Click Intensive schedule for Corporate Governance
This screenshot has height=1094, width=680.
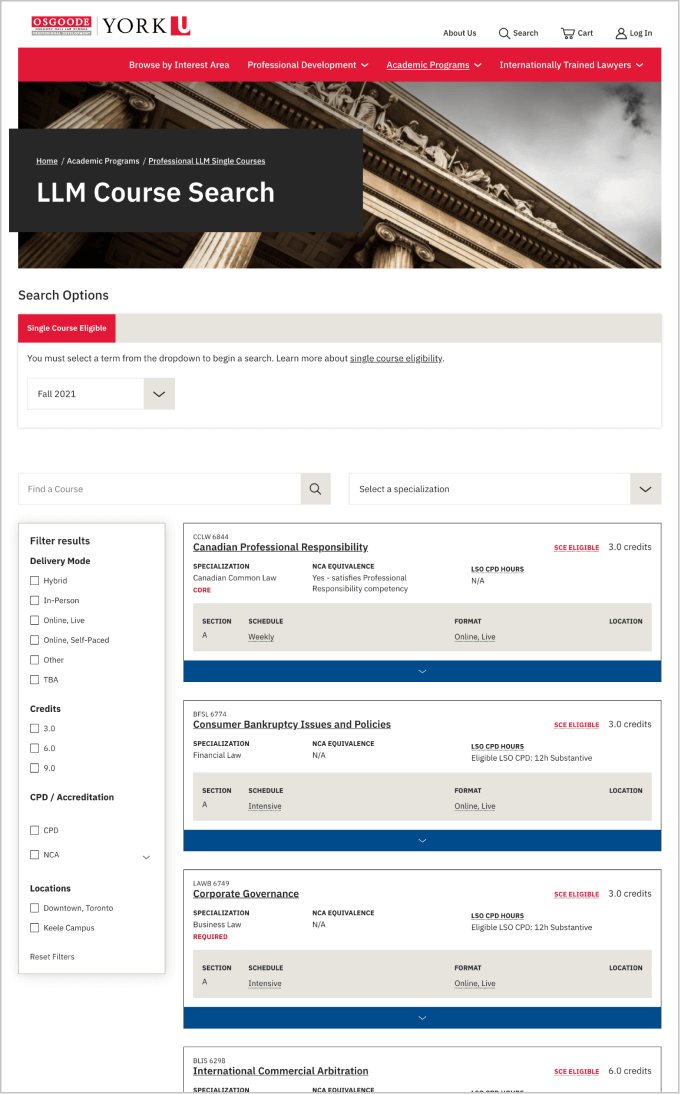[x=265, y=984]
